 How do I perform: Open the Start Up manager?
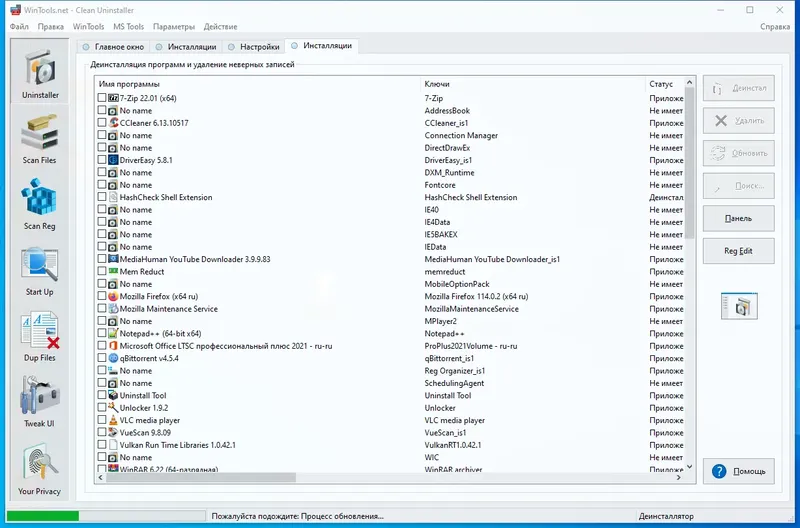click(x=39, y=270)
